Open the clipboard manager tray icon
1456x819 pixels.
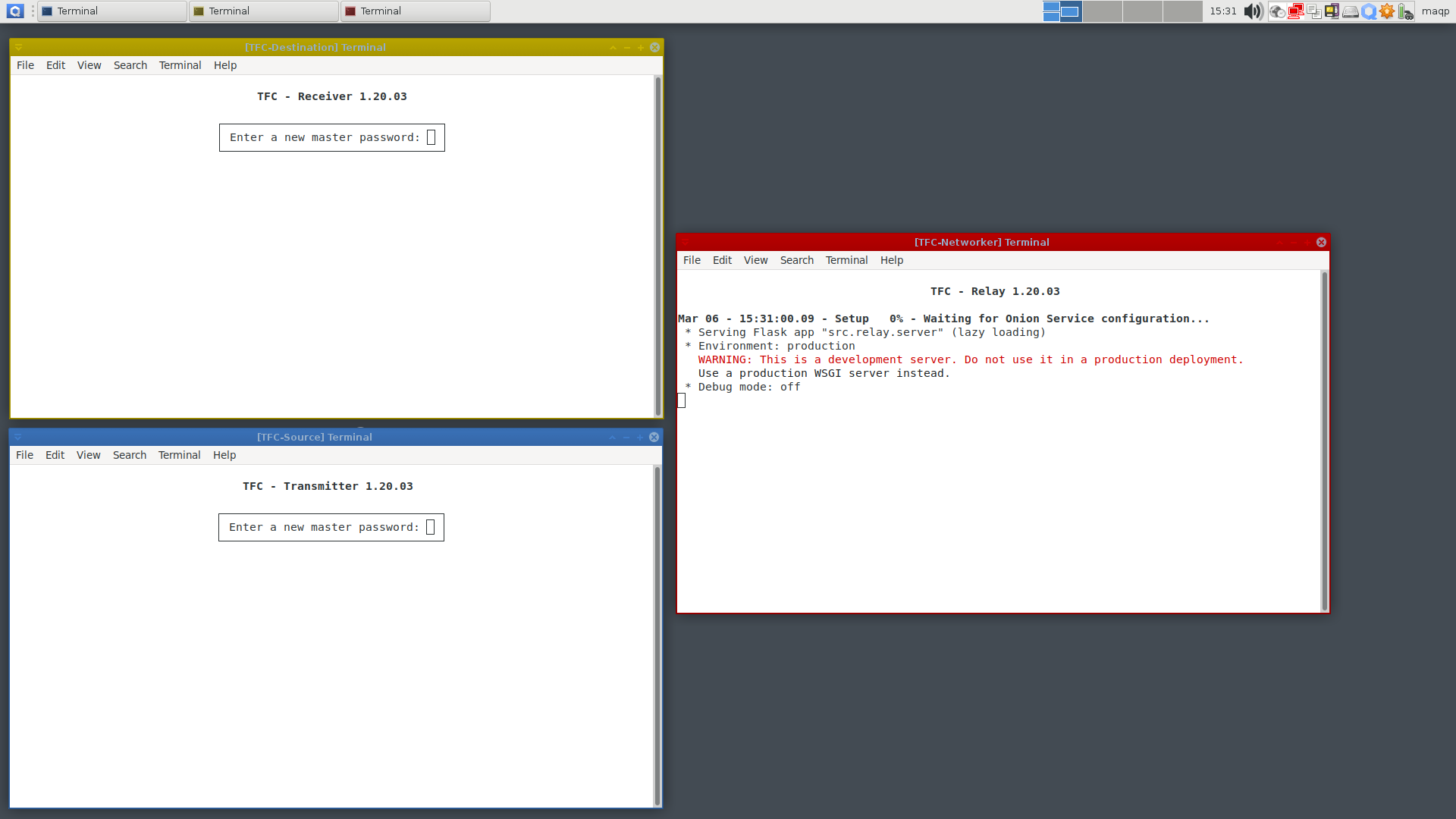tap(1314, 11)
